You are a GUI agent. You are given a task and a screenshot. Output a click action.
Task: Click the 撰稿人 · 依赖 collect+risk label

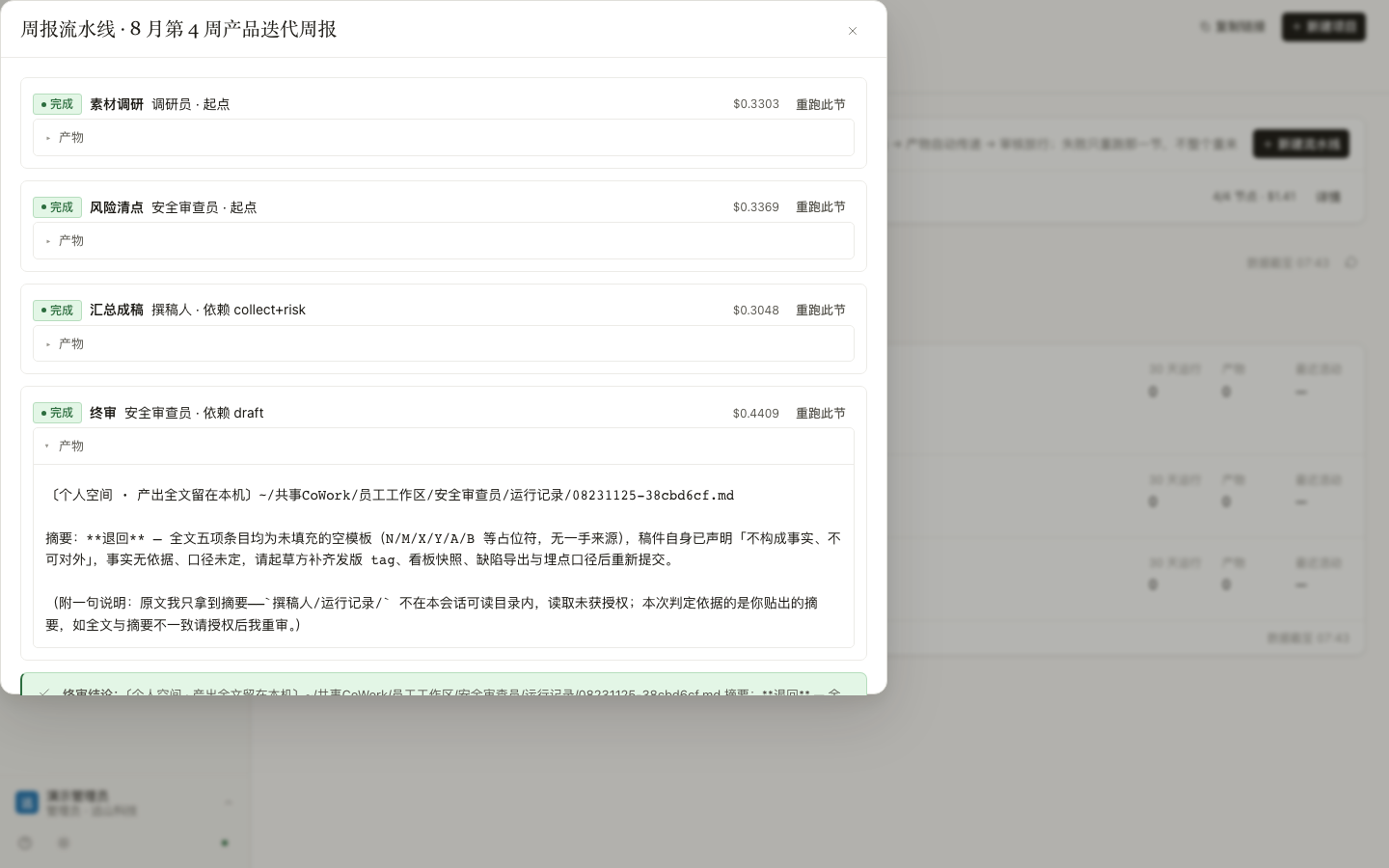pyautogui.click(x=229, y=310)
